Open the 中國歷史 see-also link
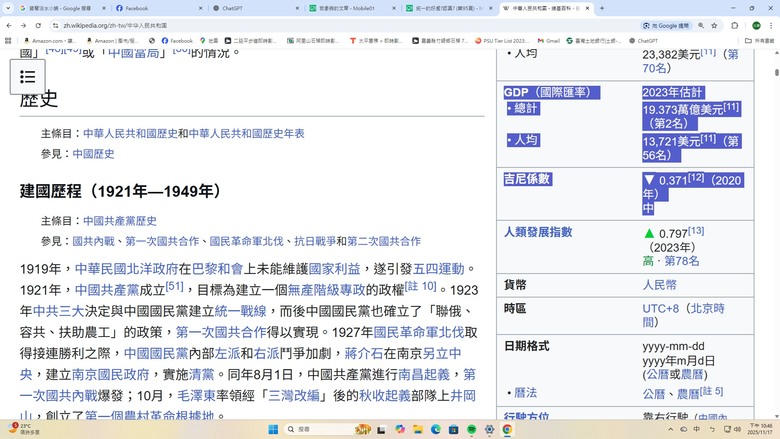 pos(94,154)
